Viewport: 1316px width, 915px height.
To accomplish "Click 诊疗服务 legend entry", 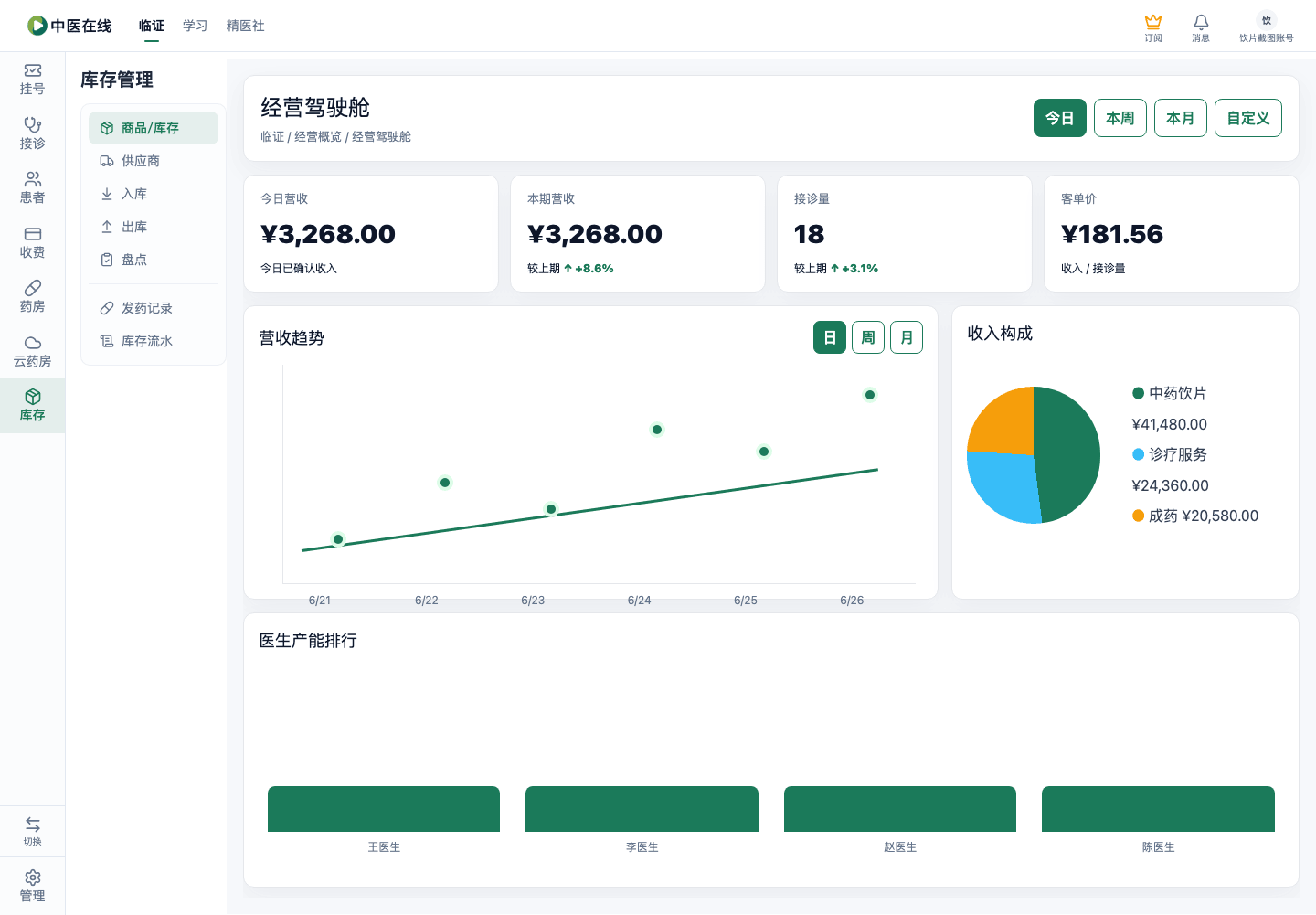I will coord(1170,454).
